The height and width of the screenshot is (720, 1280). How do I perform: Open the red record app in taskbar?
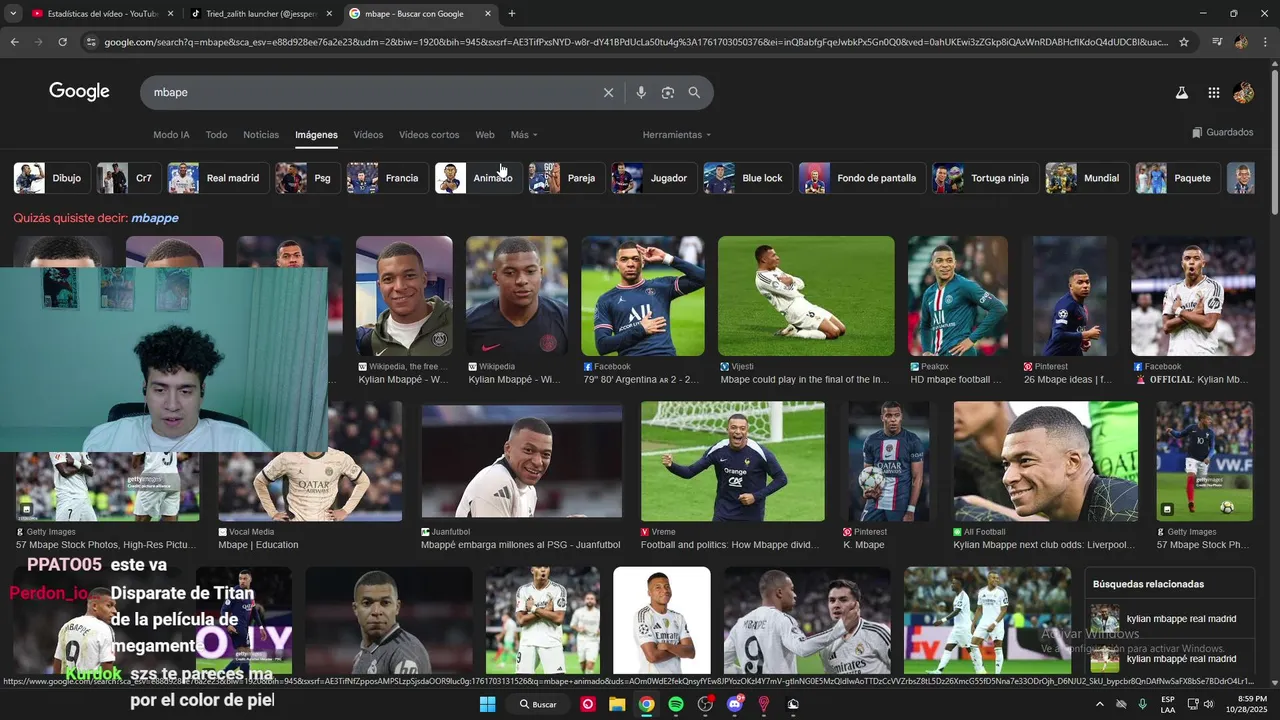pyautogui.click(x=588, y=704)
